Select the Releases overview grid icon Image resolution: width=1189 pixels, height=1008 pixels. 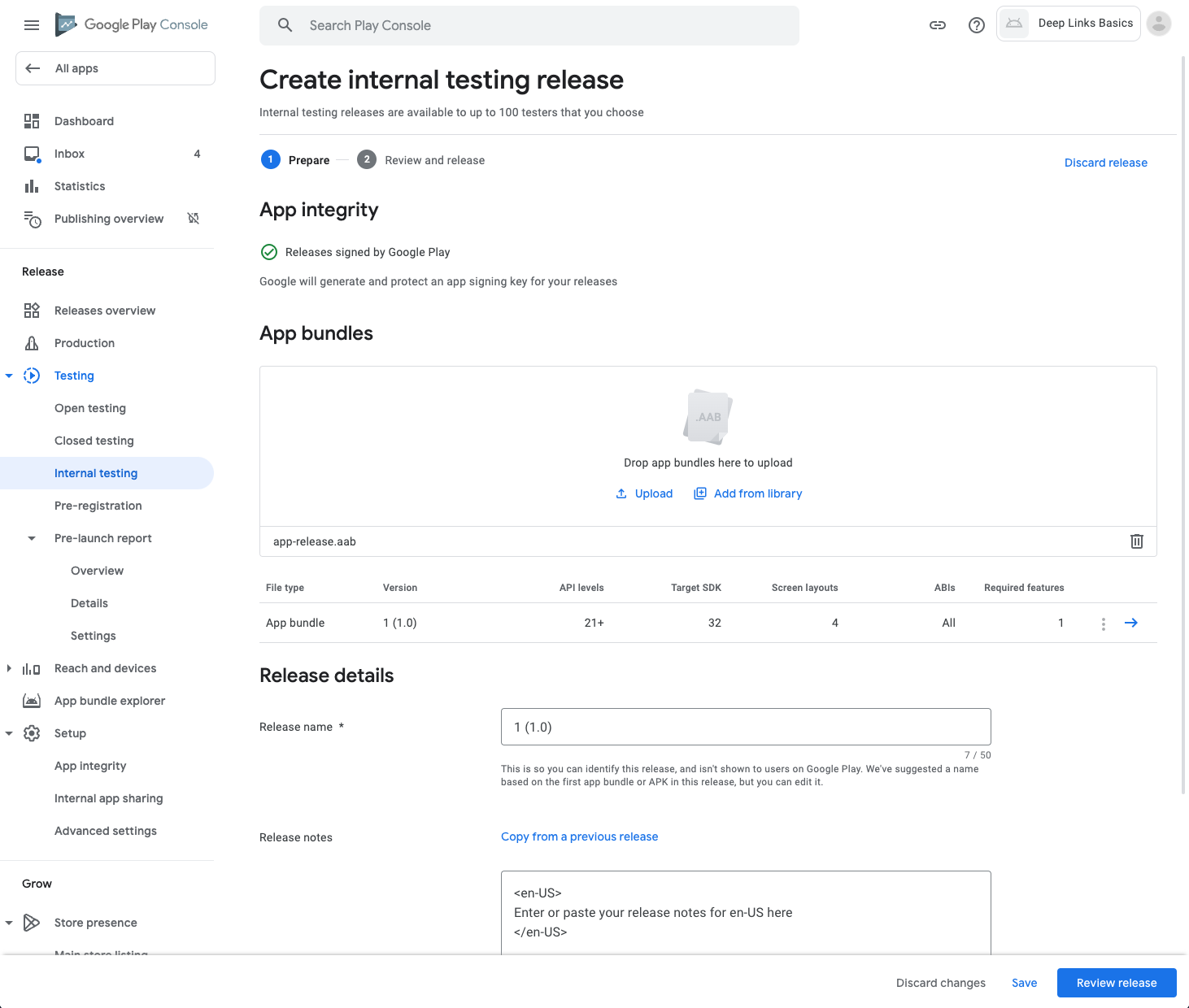(x=32, y=310)
